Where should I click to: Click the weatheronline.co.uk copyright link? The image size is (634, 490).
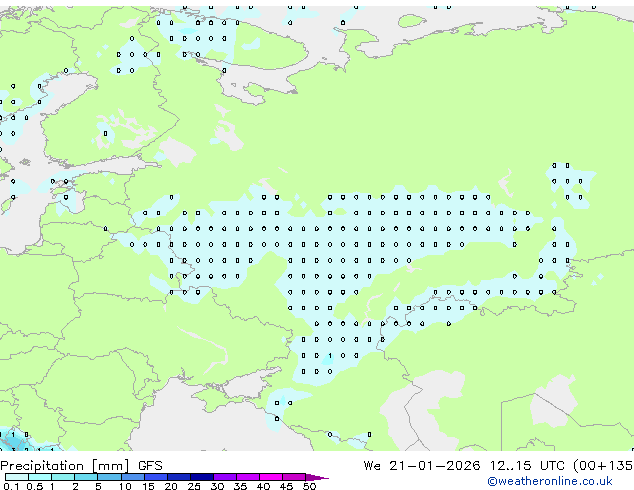(550, 481)
